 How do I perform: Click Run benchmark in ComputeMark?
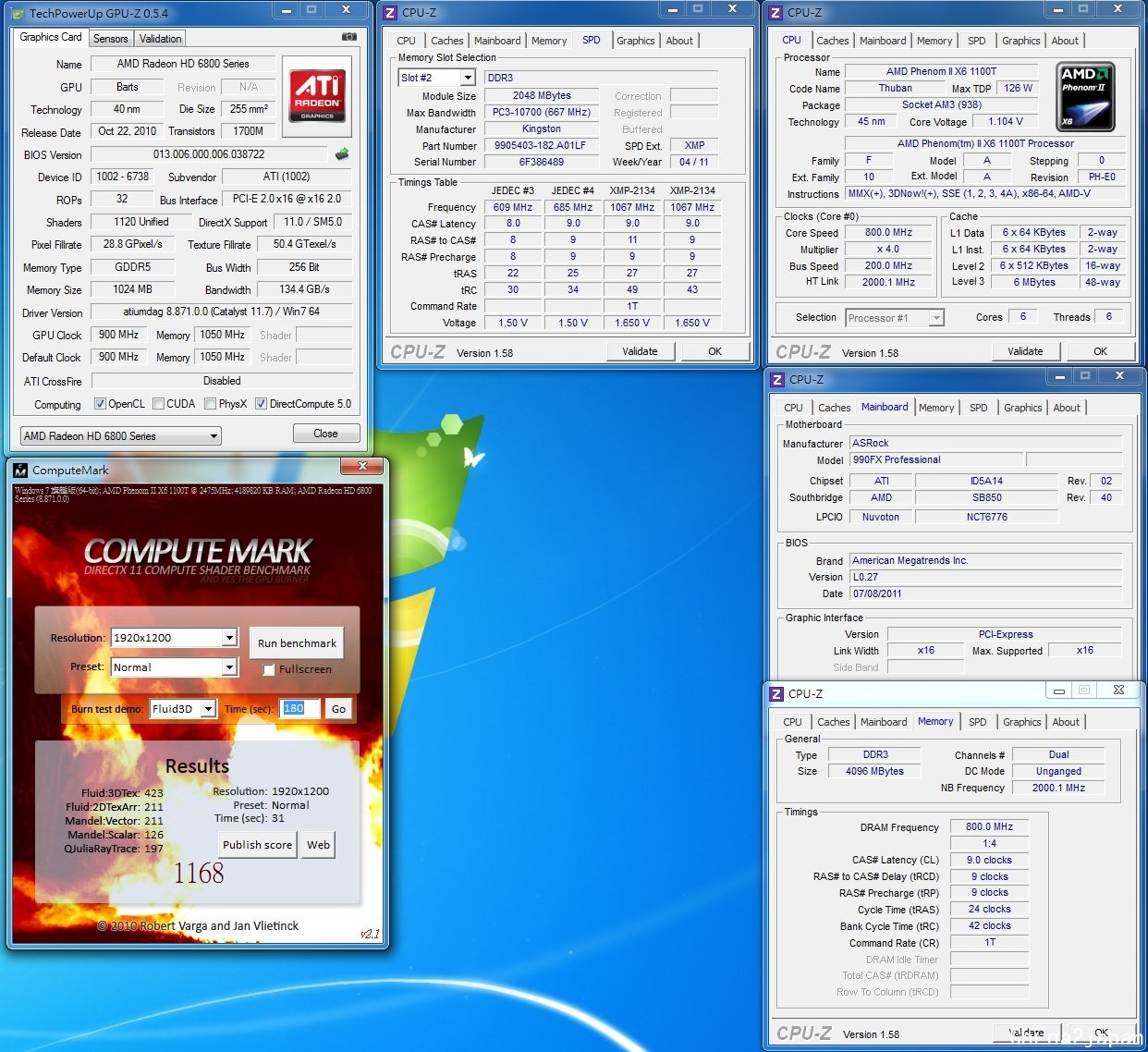point(297,642)
